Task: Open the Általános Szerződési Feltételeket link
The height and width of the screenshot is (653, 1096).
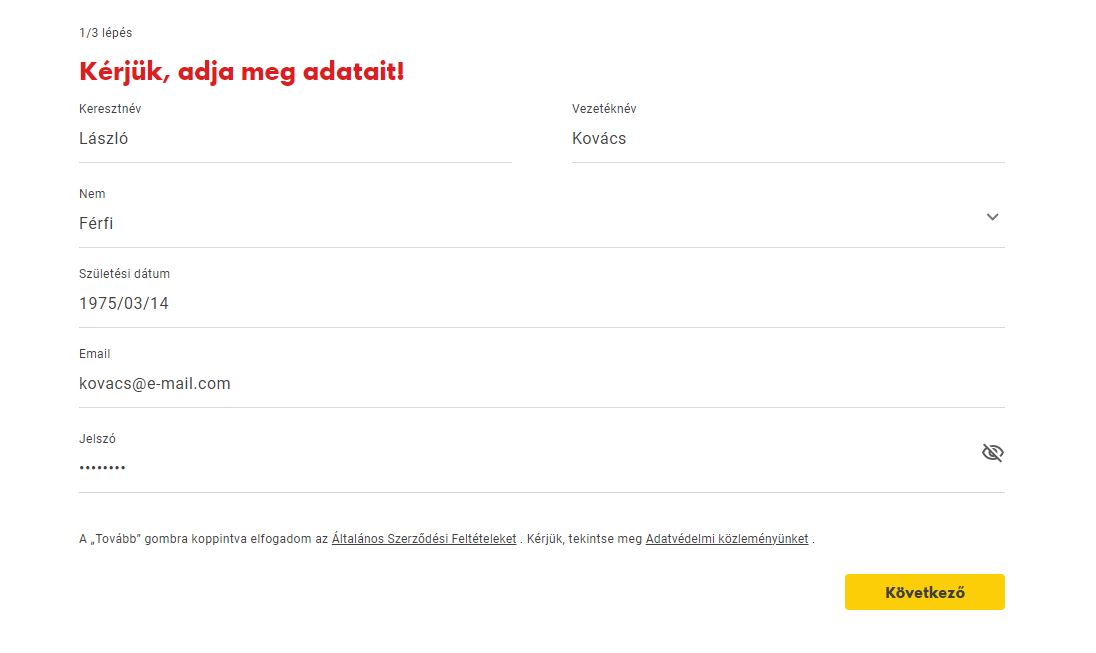Action: tap(424, 539)
